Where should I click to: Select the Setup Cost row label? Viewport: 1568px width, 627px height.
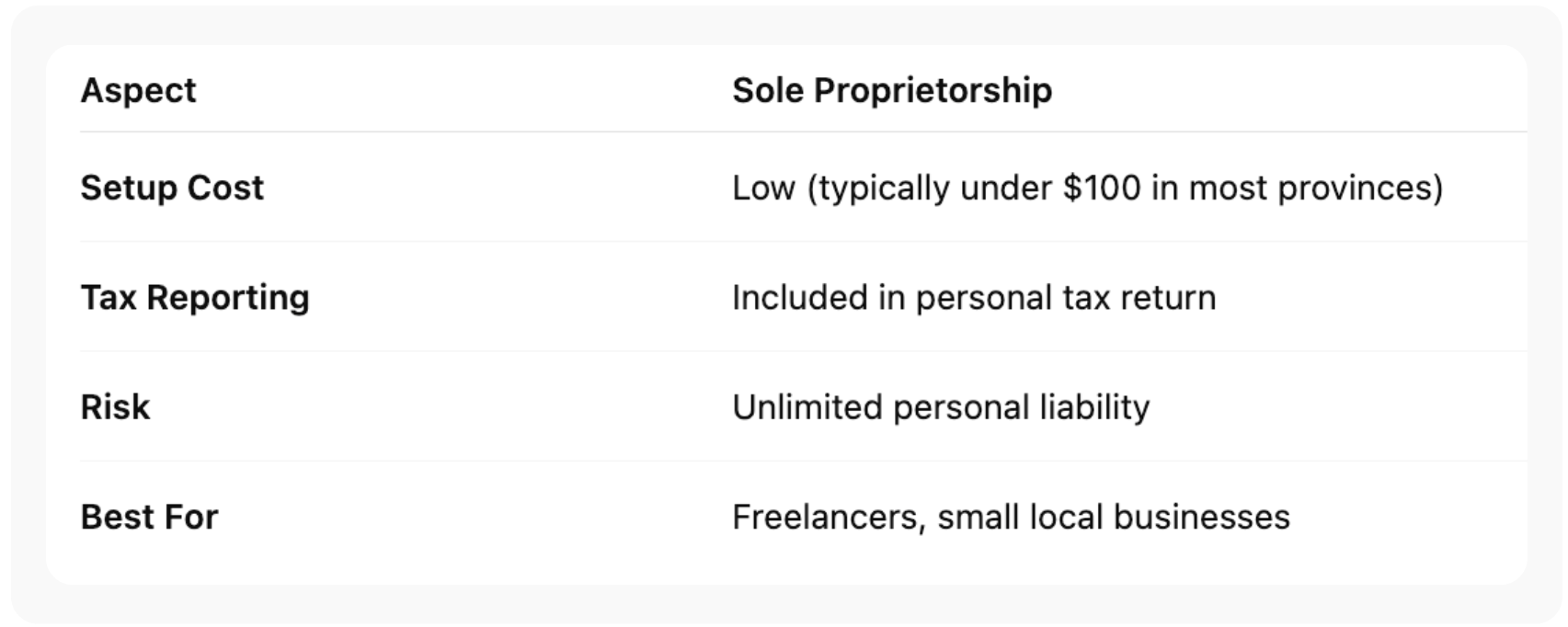[172, 188]
